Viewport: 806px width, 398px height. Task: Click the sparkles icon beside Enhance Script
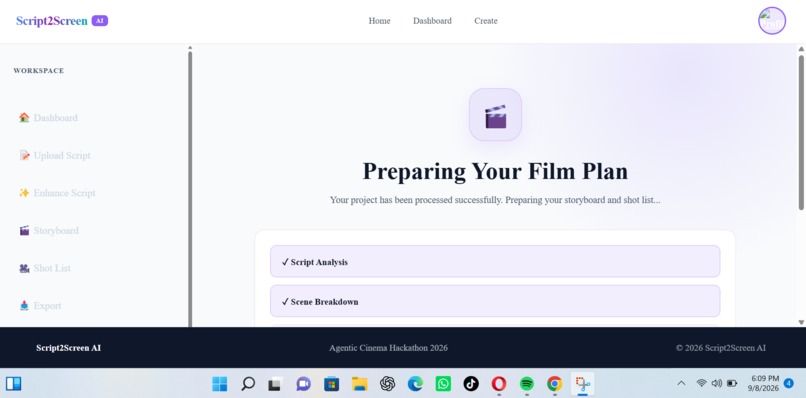pos(24,193)
